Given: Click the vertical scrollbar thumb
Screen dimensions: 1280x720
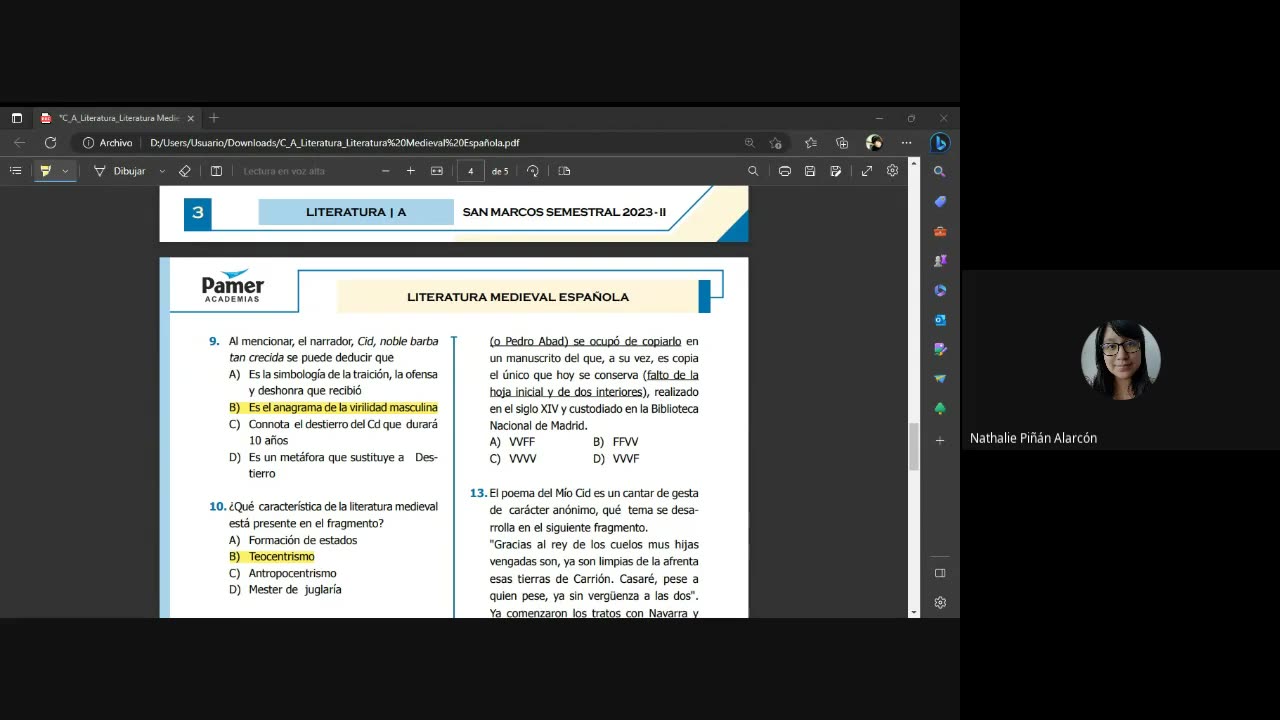Looking at the screenshot, I should point(913,447).
